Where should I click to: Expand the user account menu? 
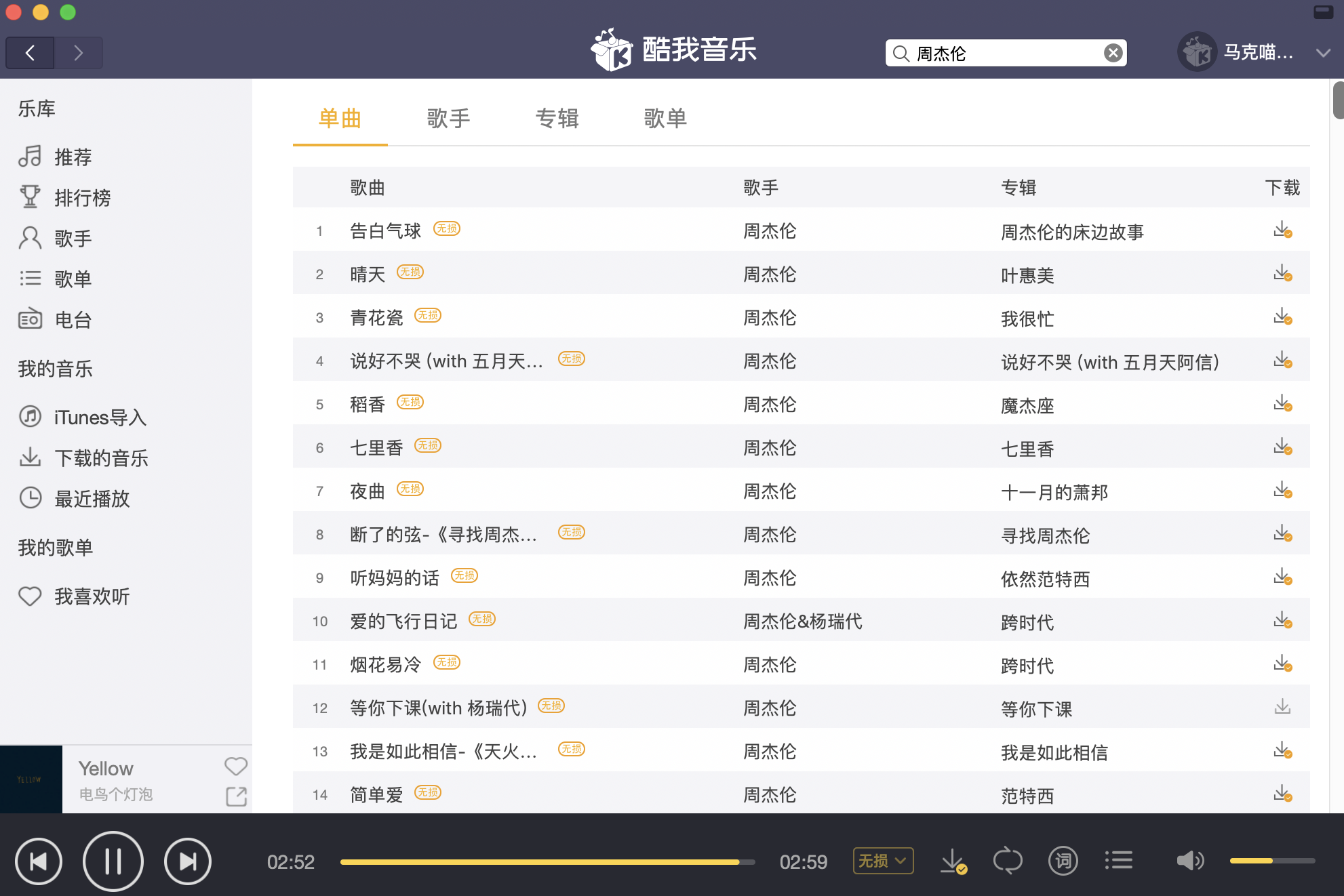click(1322, 52)
